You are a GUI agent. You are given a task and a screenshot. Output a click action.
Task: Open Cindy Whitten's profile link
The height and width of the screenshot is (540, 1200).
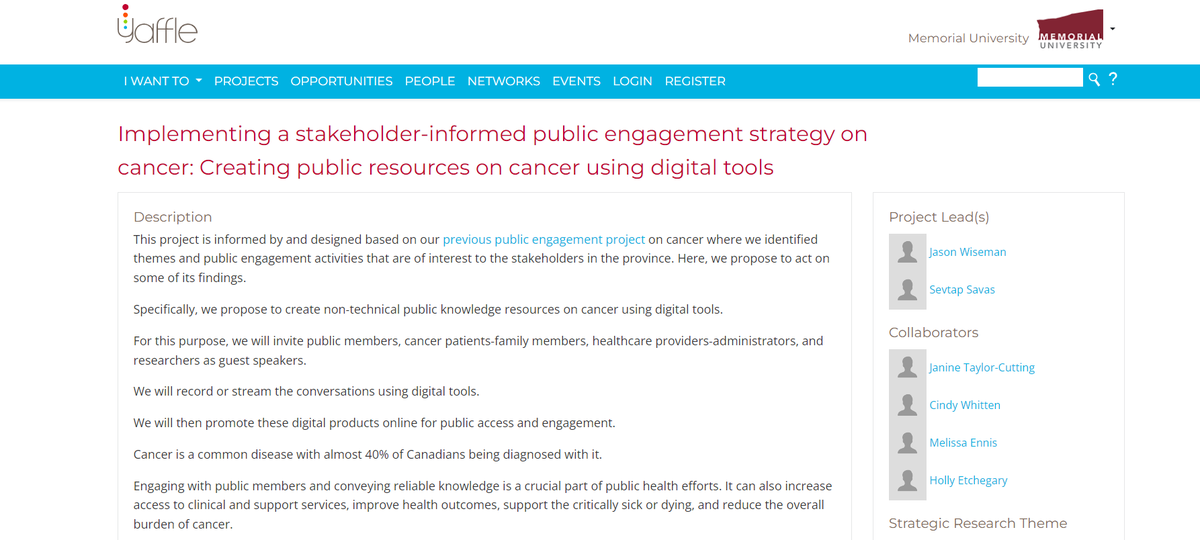965,405
